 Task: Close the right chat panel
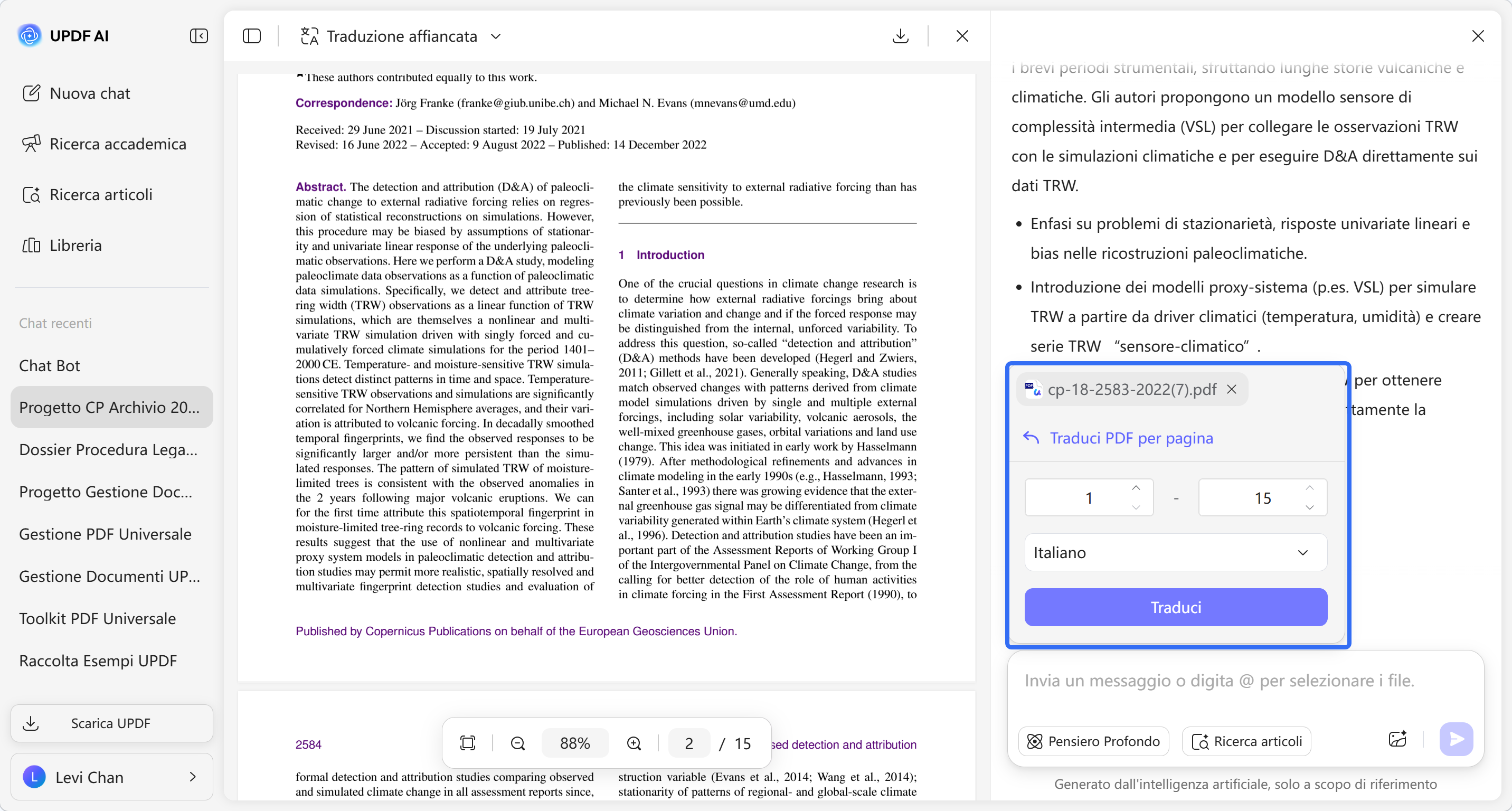point(1478,36)
